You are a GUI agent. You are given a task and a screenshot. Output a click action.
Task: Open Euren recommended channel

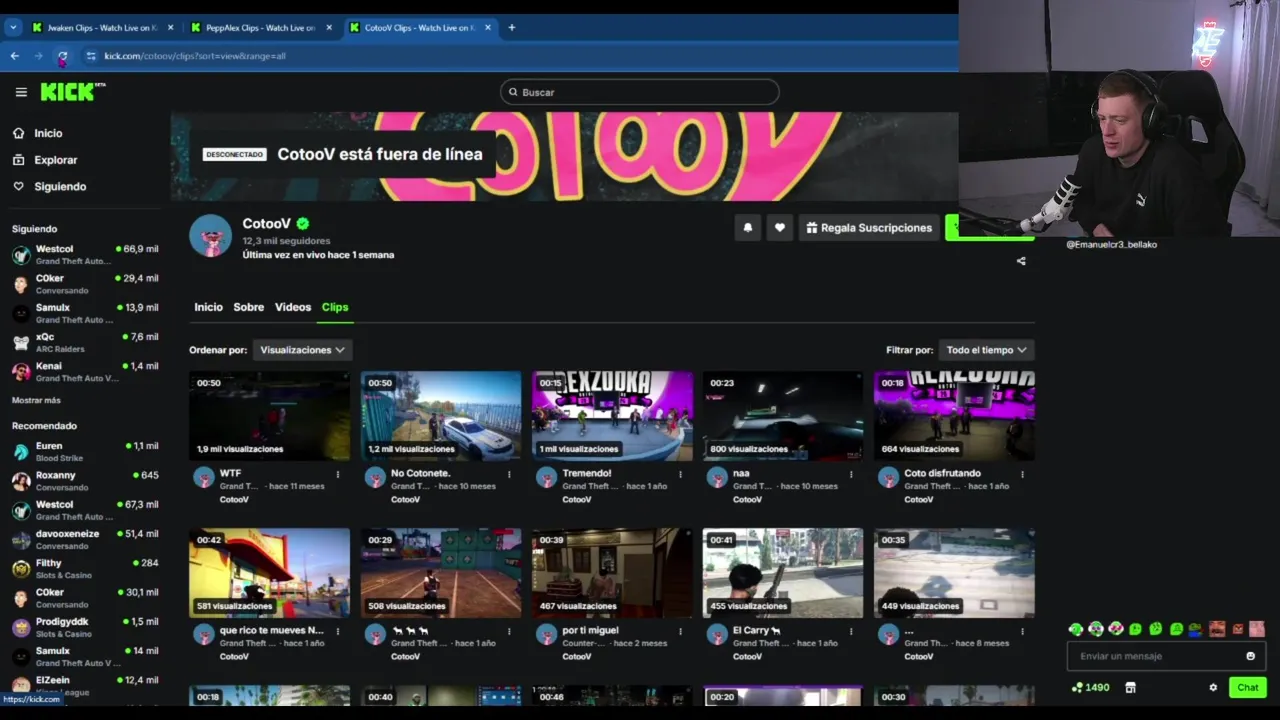point(85,451)
